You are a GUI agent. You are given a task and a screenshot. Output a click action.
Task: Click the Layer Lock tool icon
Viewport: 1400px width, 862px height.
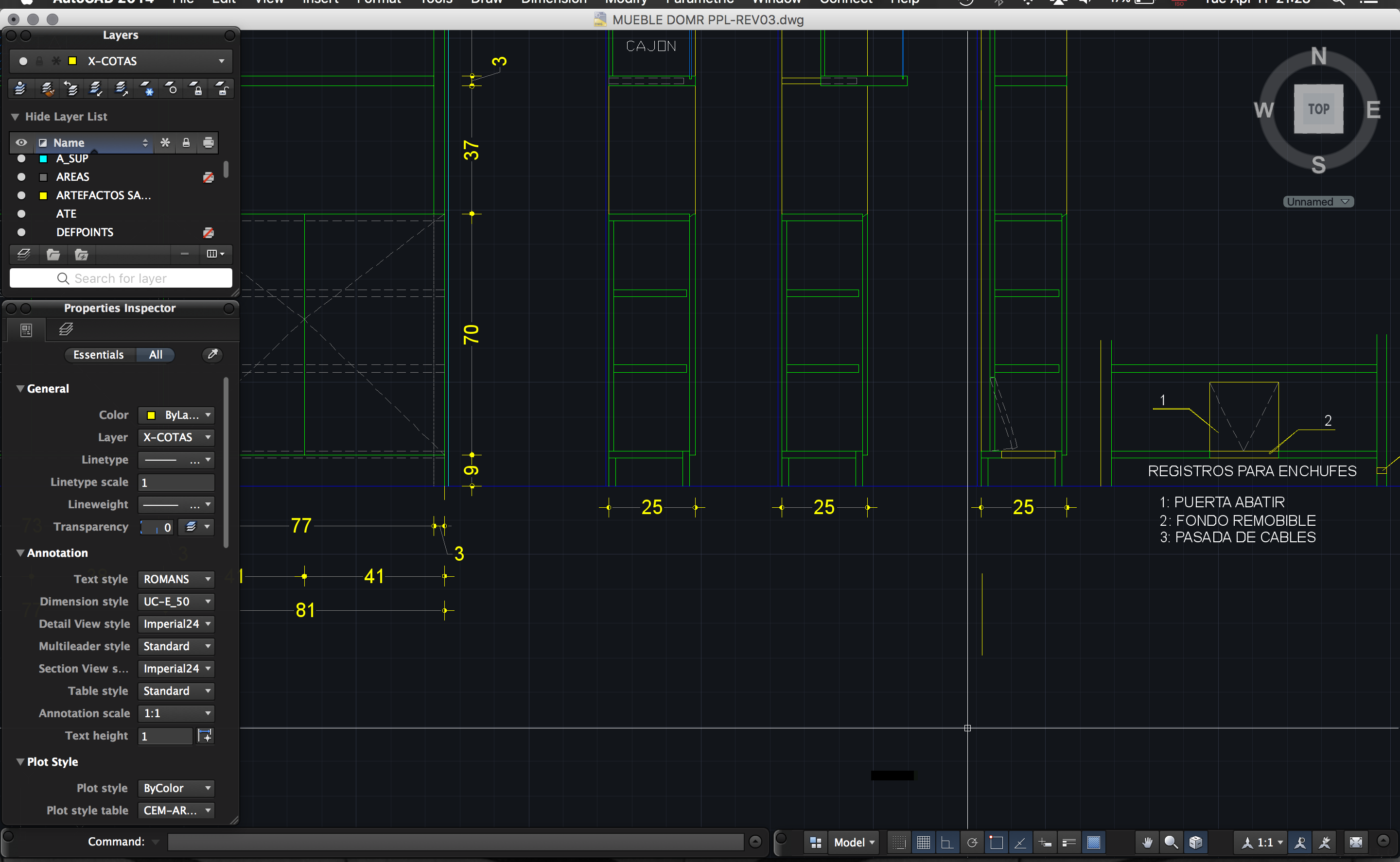(x=196, y=89)
